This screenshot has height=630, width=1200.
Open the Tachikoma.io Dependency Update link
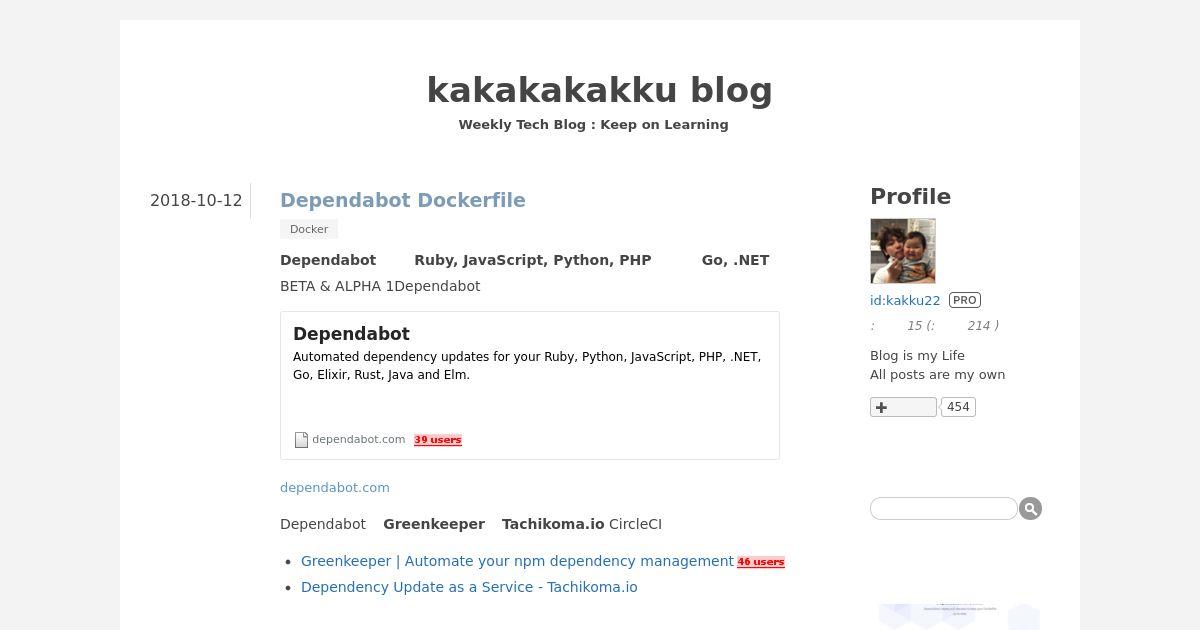tap(469, 587)
